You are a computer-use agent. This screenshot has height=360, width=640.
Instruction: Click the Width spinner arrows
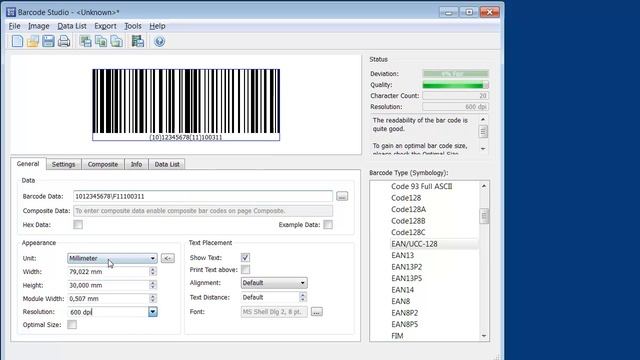(153, 271)
